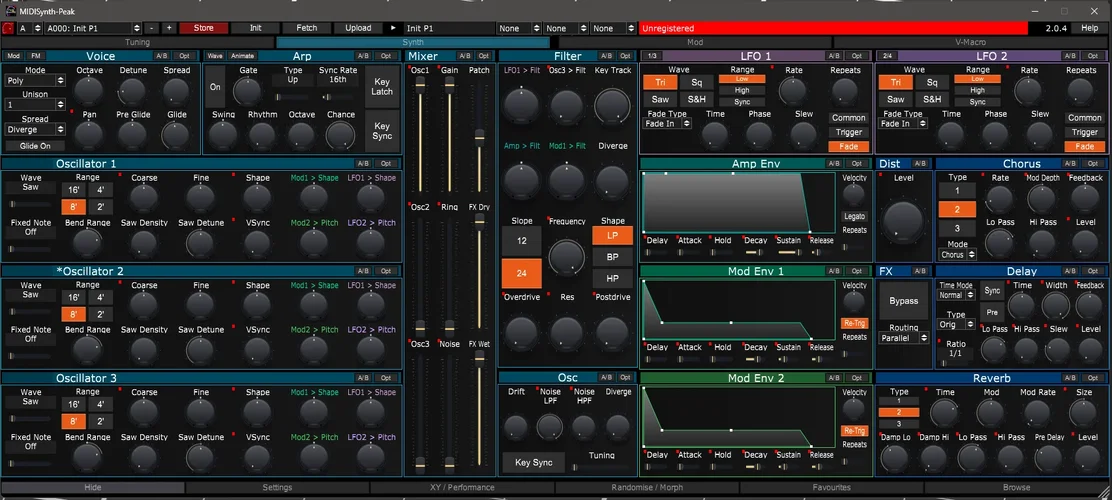Click Oscillator 3 Coarse knob
Image resolution: width=1112 pixels, height=500 pixels.
tap(144, 414)
